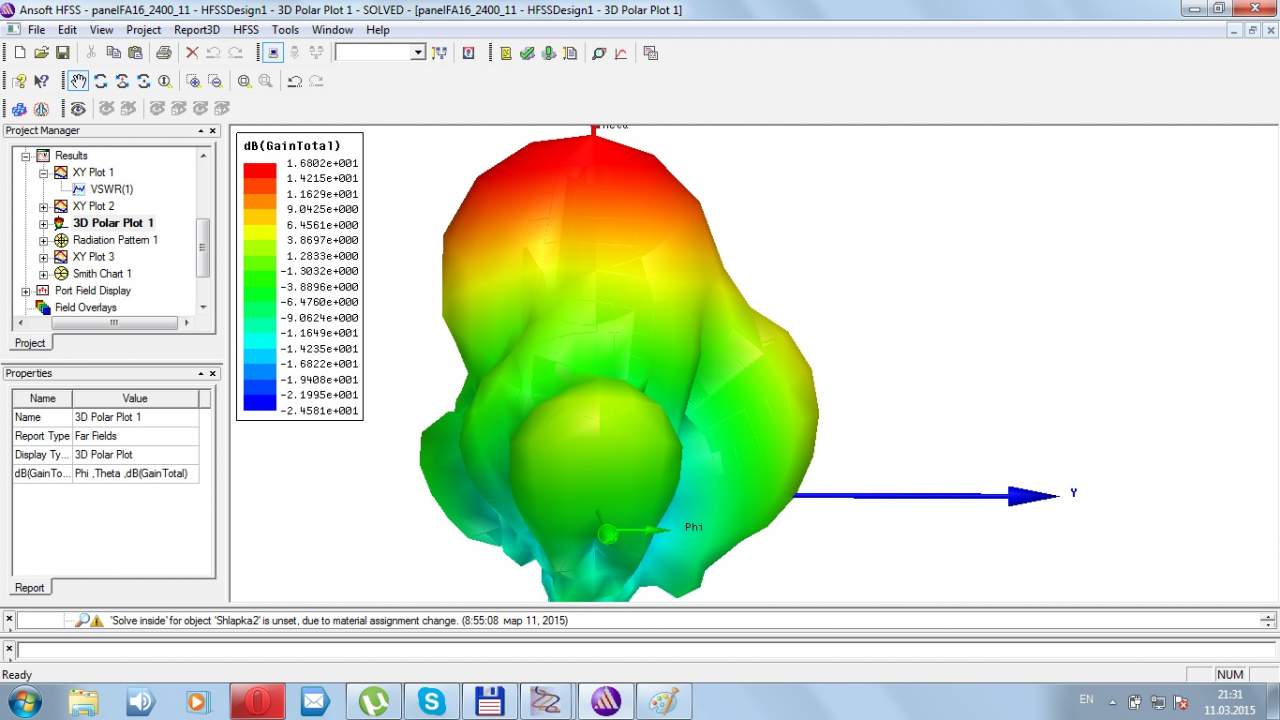The image size is (1280, 720).
Task: Select VSWR(1) trace in tree
Action: (x=111, y=189)
